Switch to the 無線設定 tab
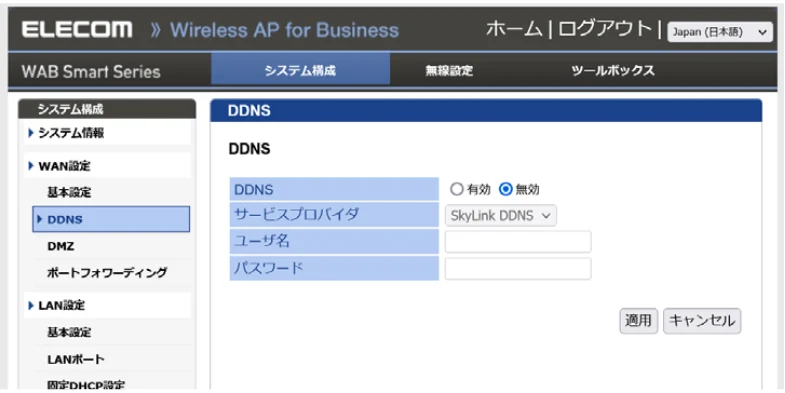785x393 pixels. click(x=449, y=71)
